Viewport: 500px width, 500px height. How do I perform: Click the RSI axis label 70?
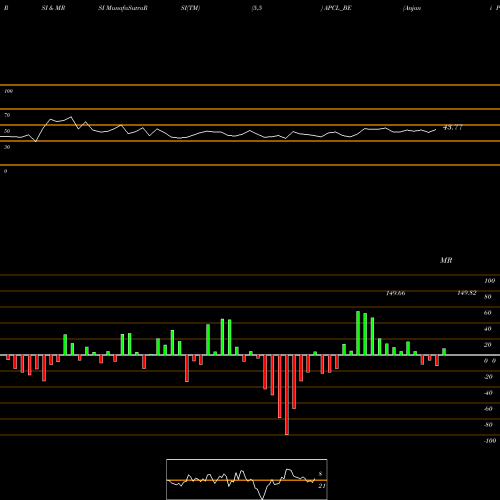[7, 115]
